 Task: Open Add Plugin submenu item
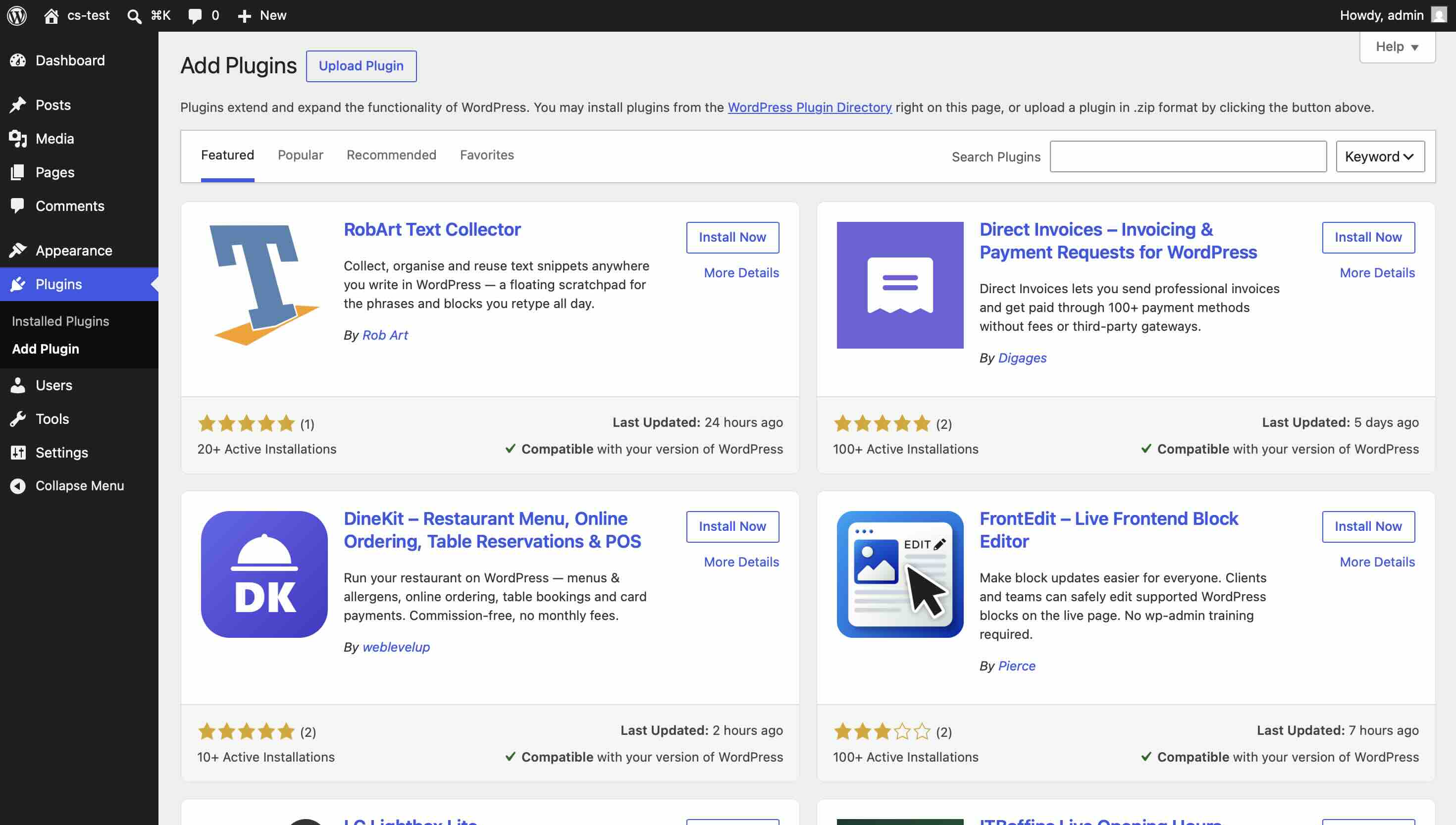tap(46, 349)
